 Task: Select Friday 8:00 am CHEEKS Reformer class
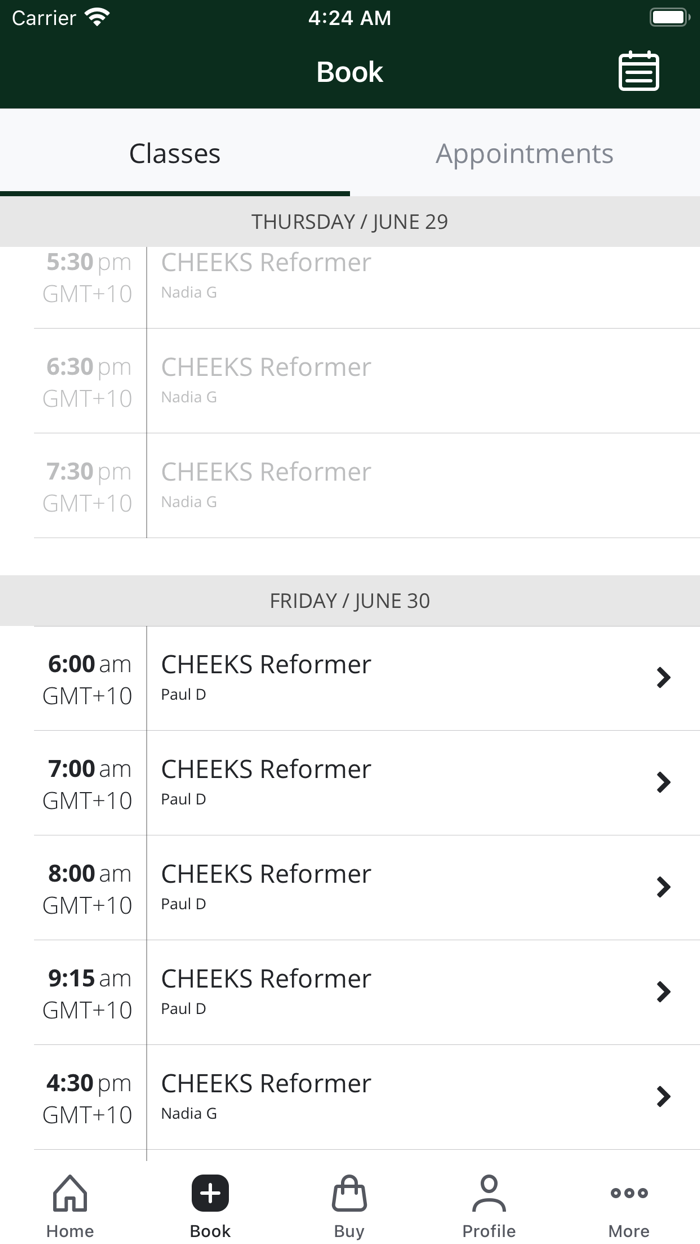[367, 888]
